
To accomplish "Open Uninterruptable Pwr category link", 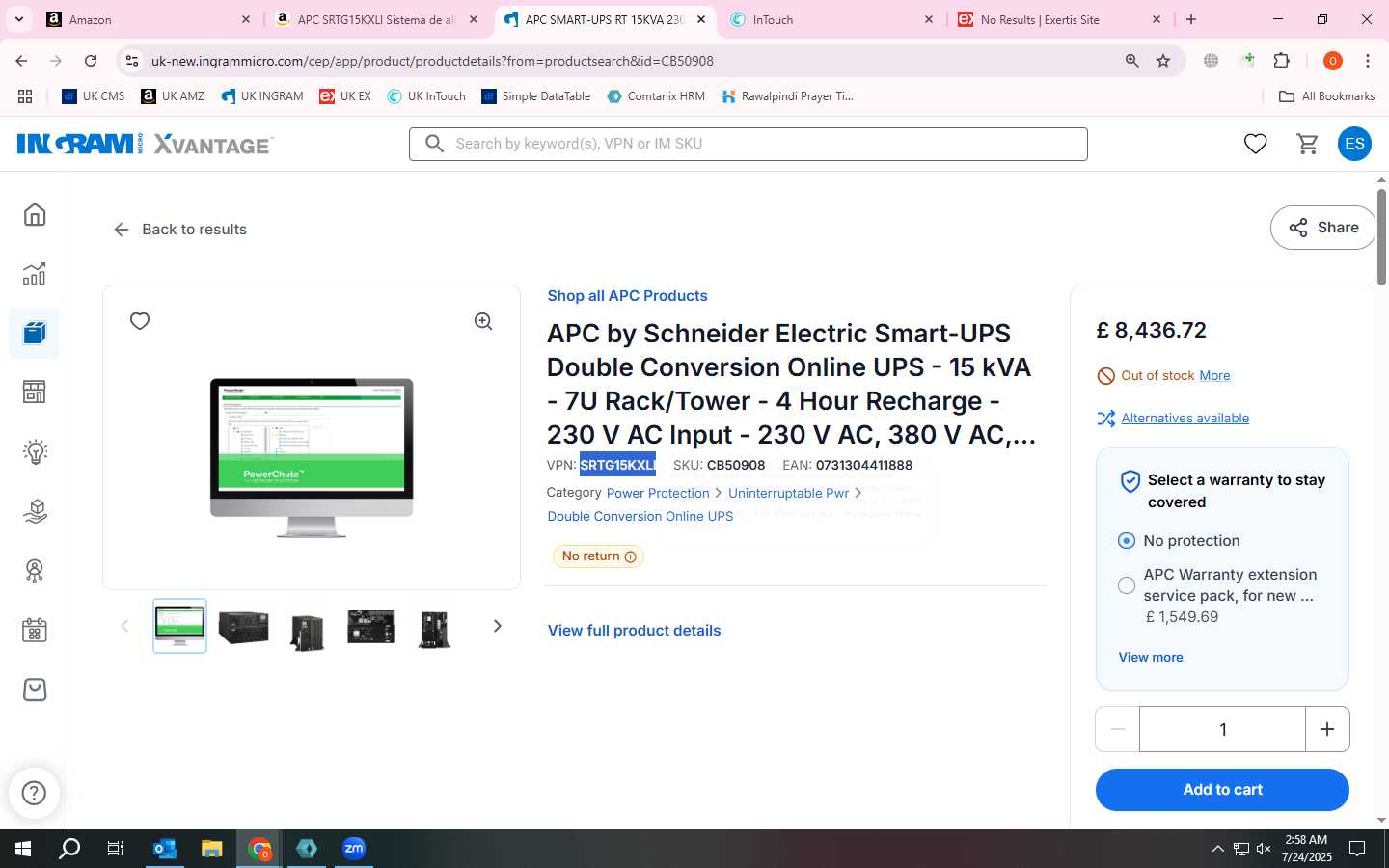I will tap(788, 493).
